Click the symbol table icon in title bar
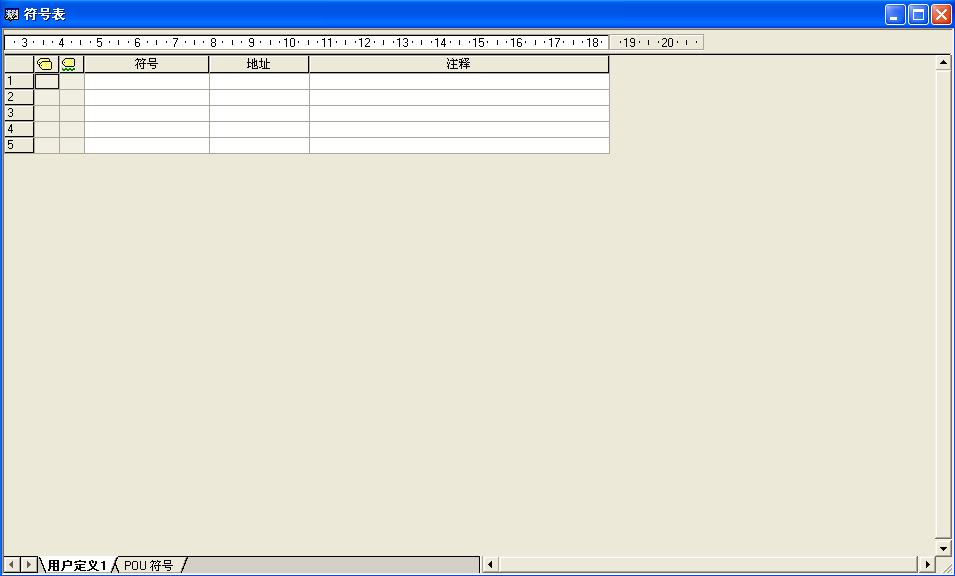The height and width of the screenshot is (576, 955). point(12,14)
